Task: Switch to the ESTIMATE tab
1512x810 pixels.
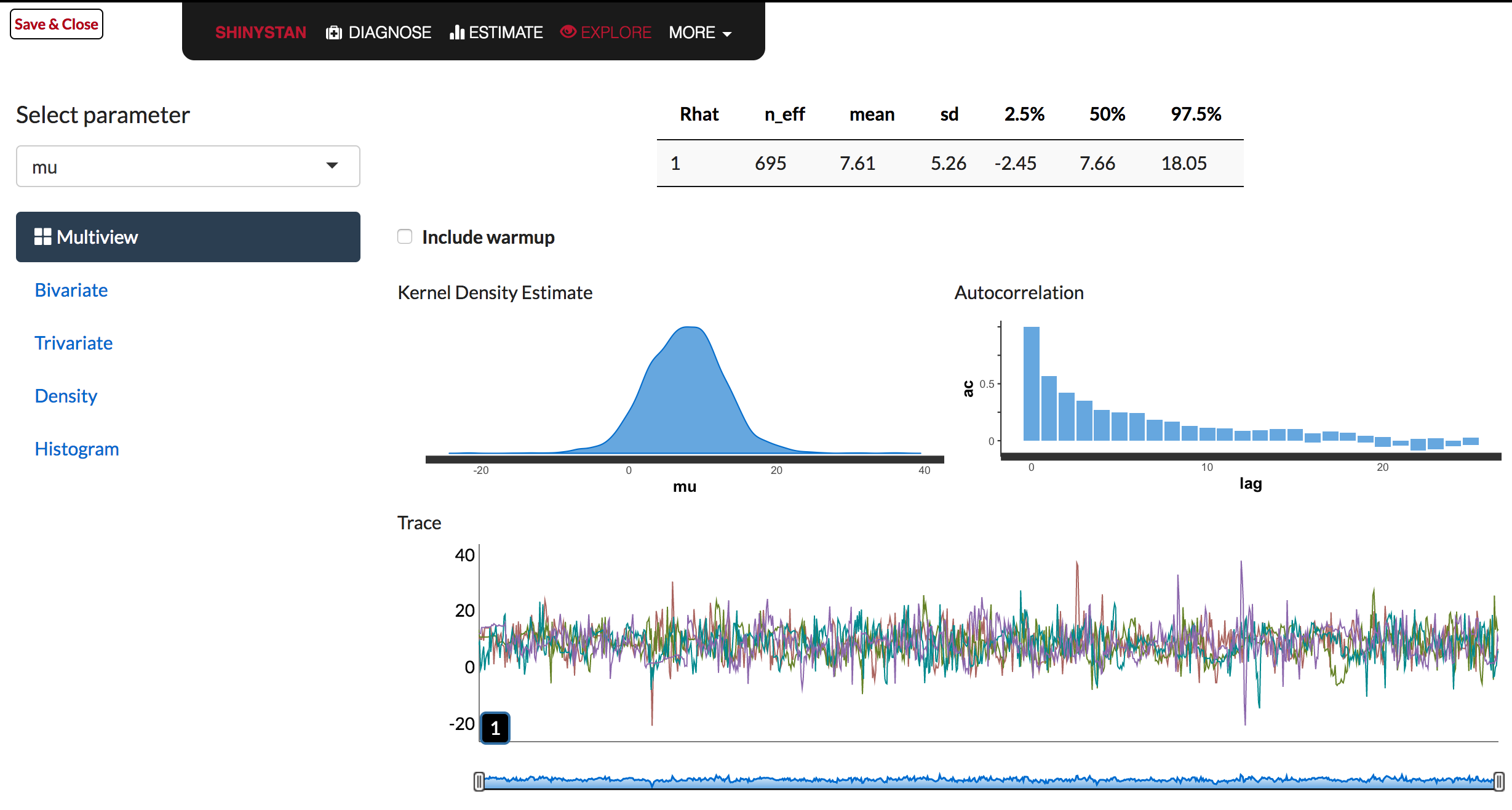Action: click(x=505, y=33)
